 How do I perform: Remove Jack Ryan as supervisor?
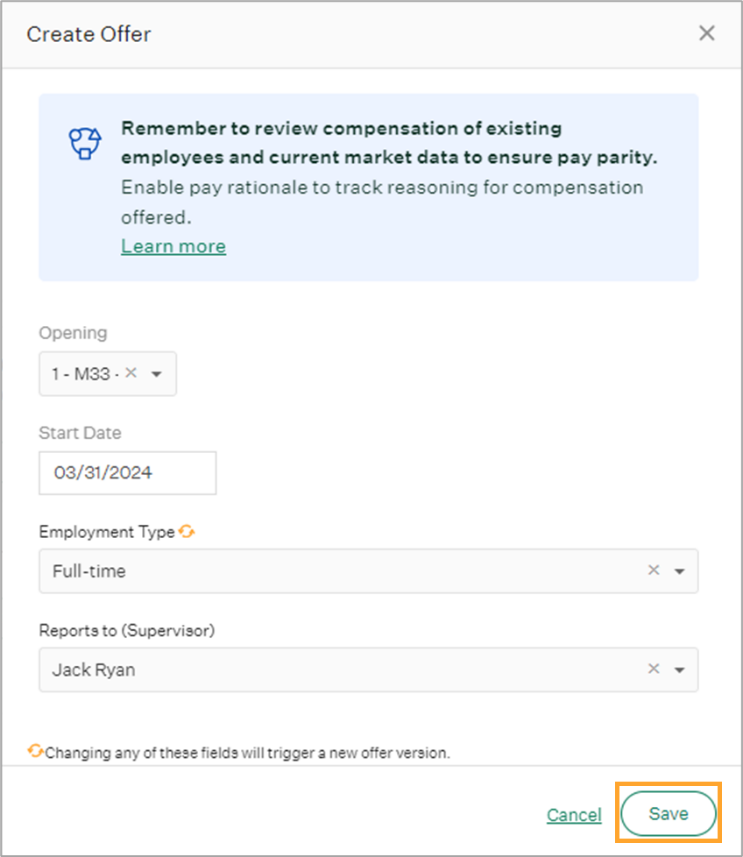coord(653,668)
